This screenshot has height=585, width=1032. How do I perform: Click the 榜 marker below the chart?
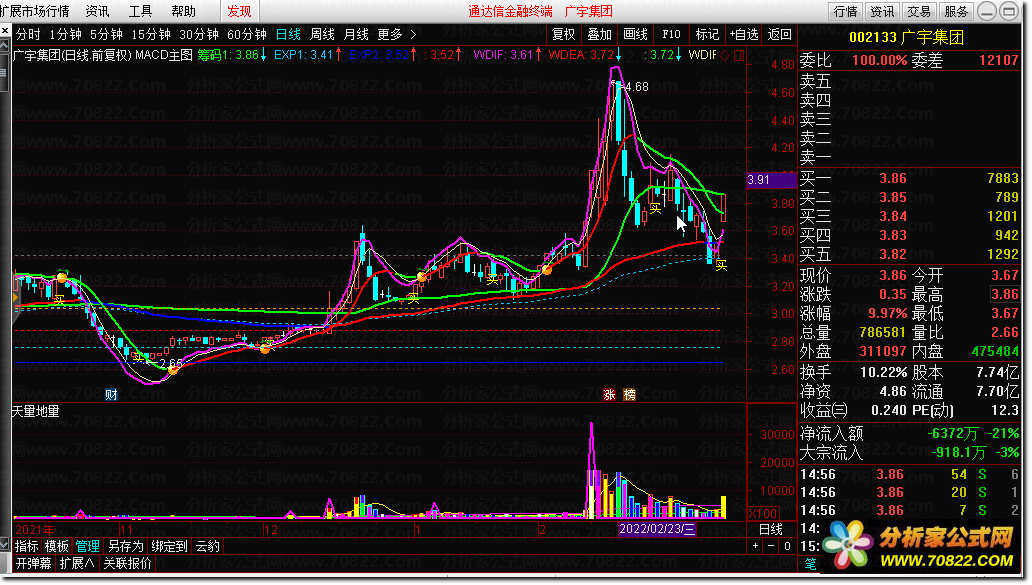629,394
